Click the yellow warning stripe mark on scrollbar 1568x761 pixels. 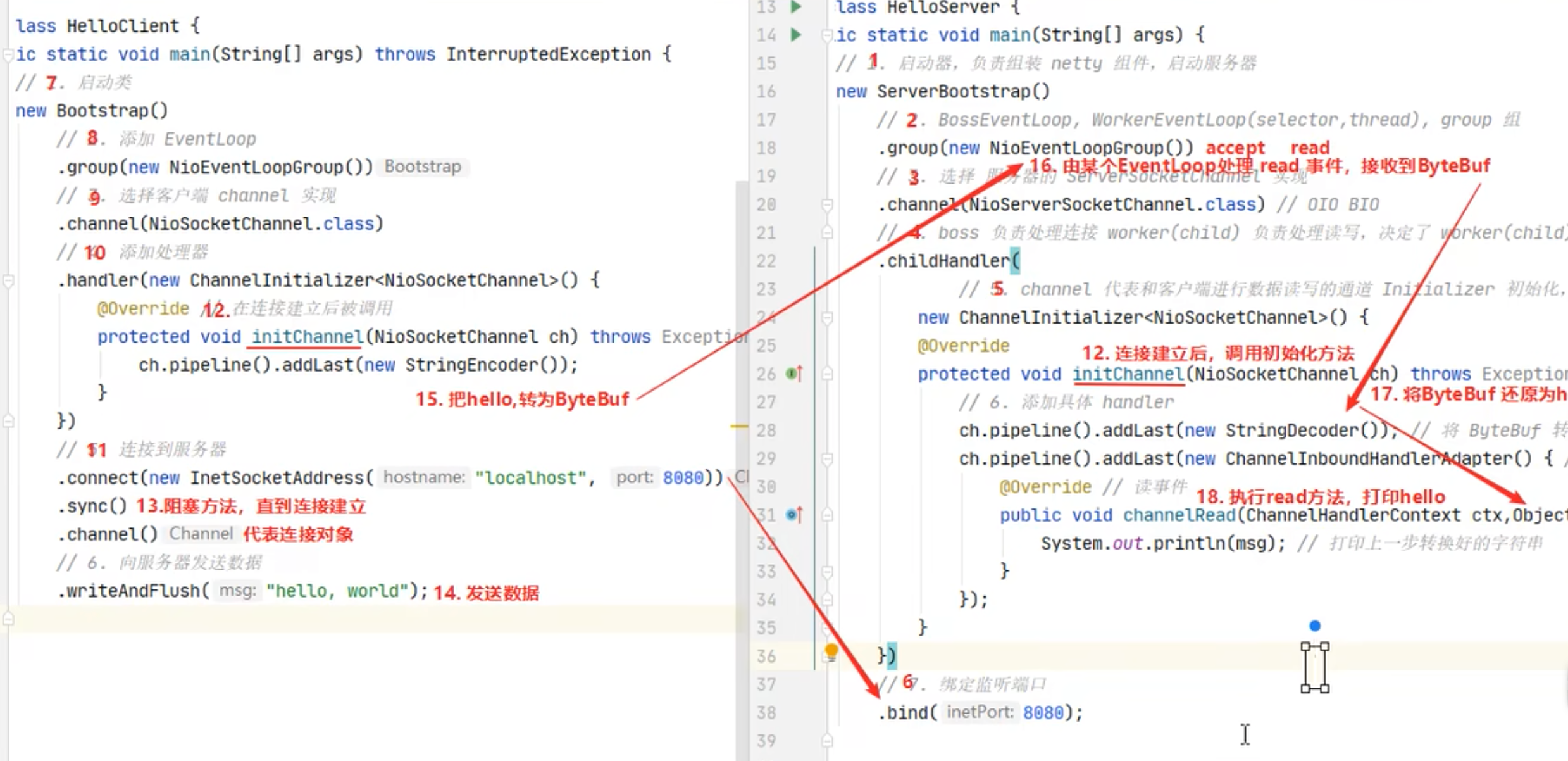(x=739, y=427)
